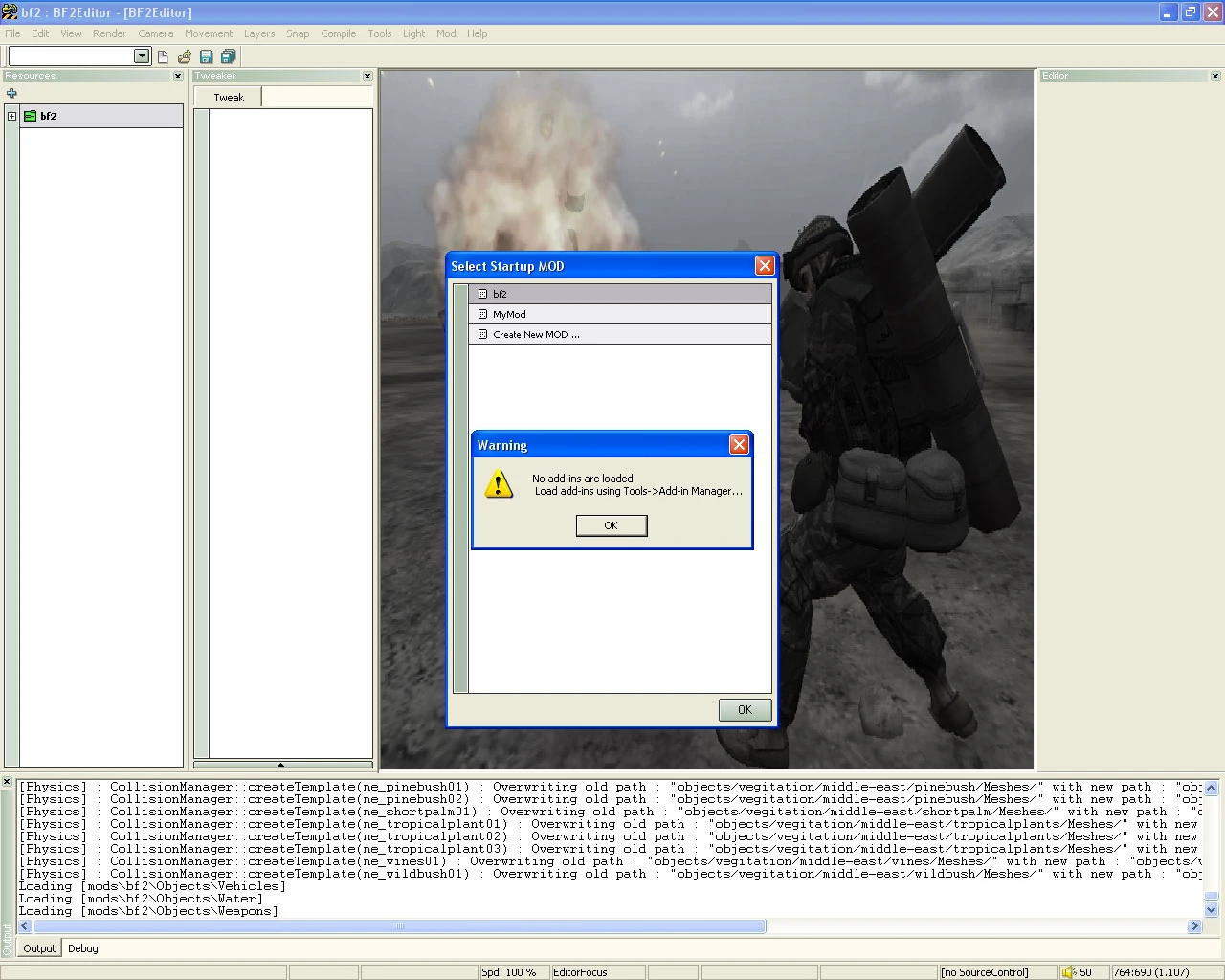Click the new file icon in the toolbar
The image size is (1225, 980).
point(163,56)
